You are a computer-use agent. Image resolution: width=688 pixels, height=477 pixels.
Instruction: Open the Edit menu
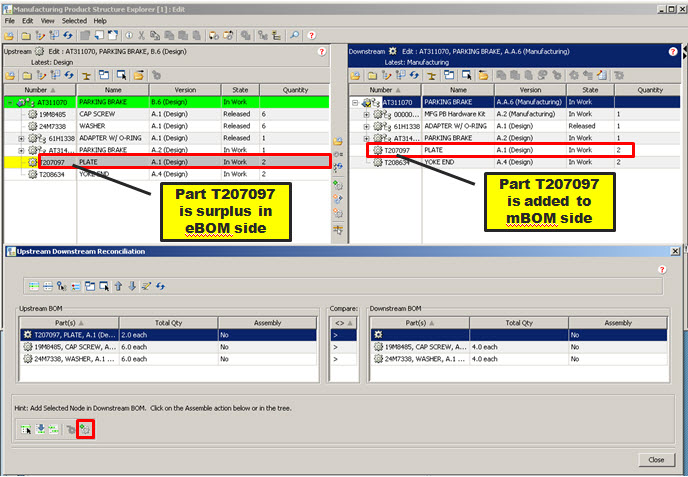tap(28, 21)
